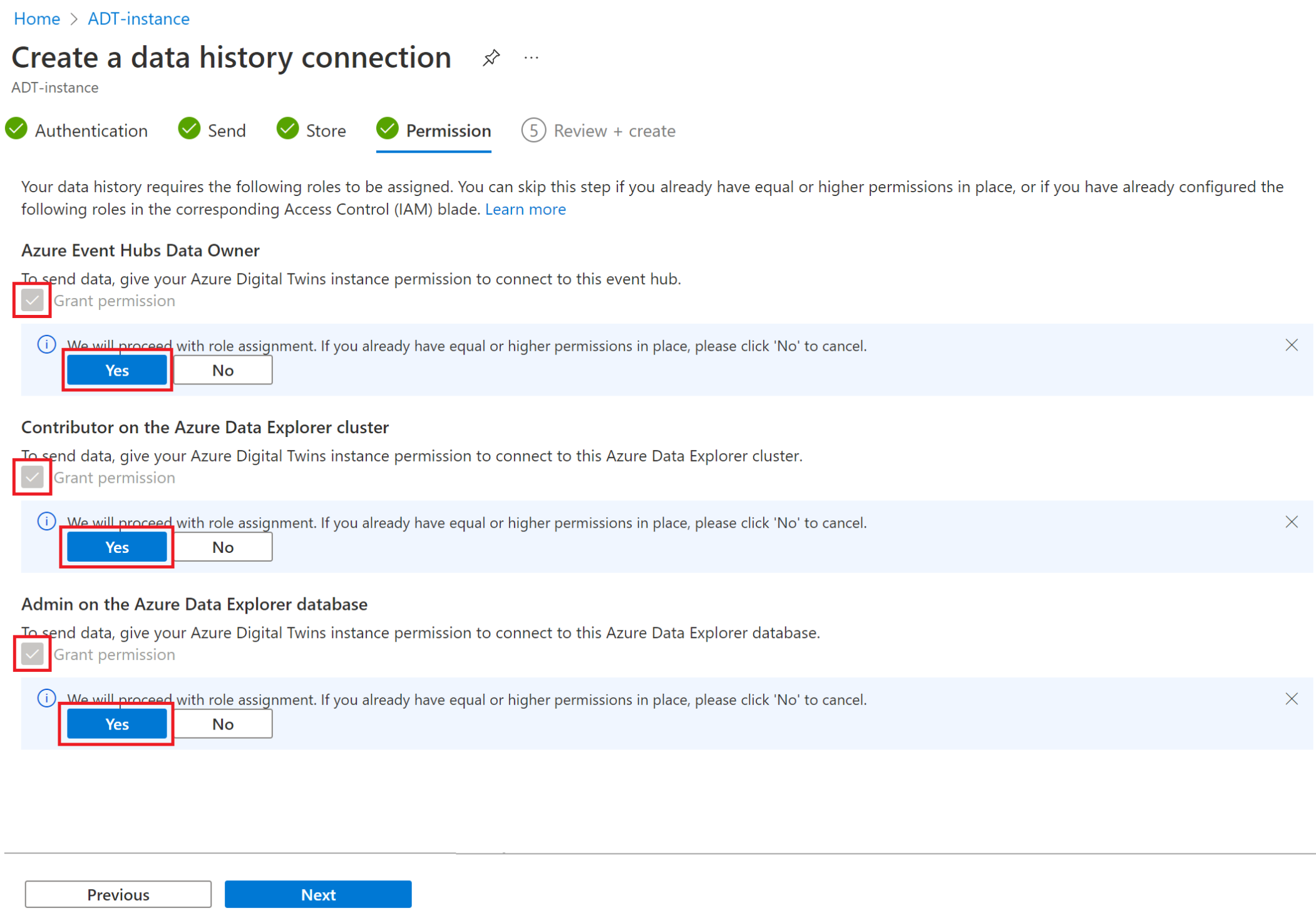Click the Azure Event Hubs Data Owner heading
This screenshot has height=916, width=1316.
(140, 250)
